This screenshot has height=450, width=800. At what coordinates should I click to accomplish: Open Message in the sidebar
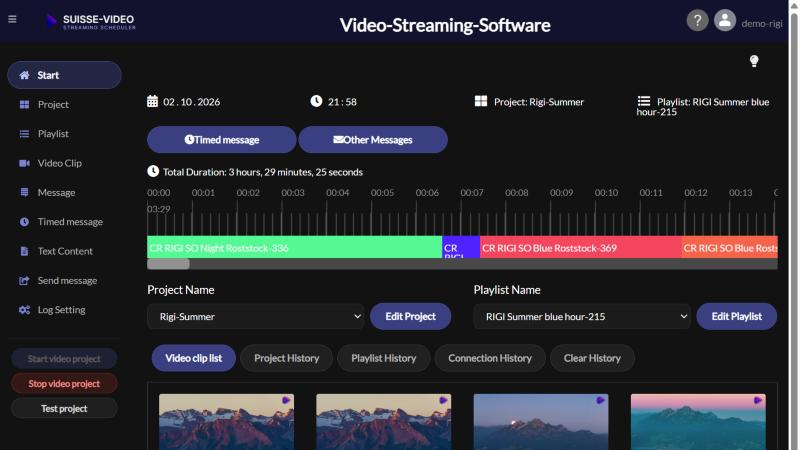pos(64,192)
